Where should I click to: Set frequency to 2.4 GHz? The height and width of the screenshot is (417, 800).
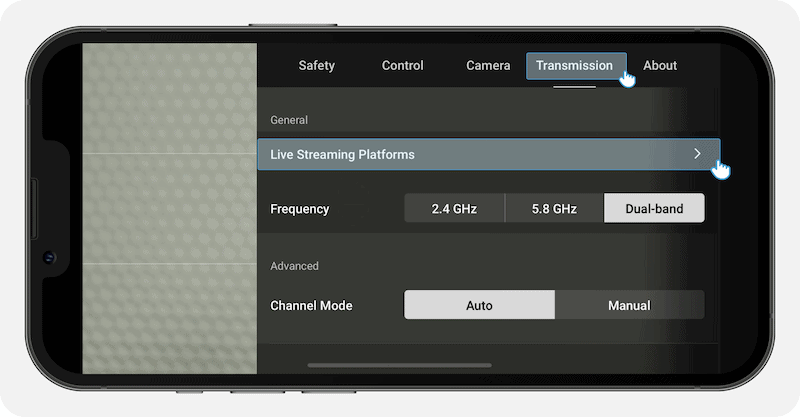click(x=454, y=209)
